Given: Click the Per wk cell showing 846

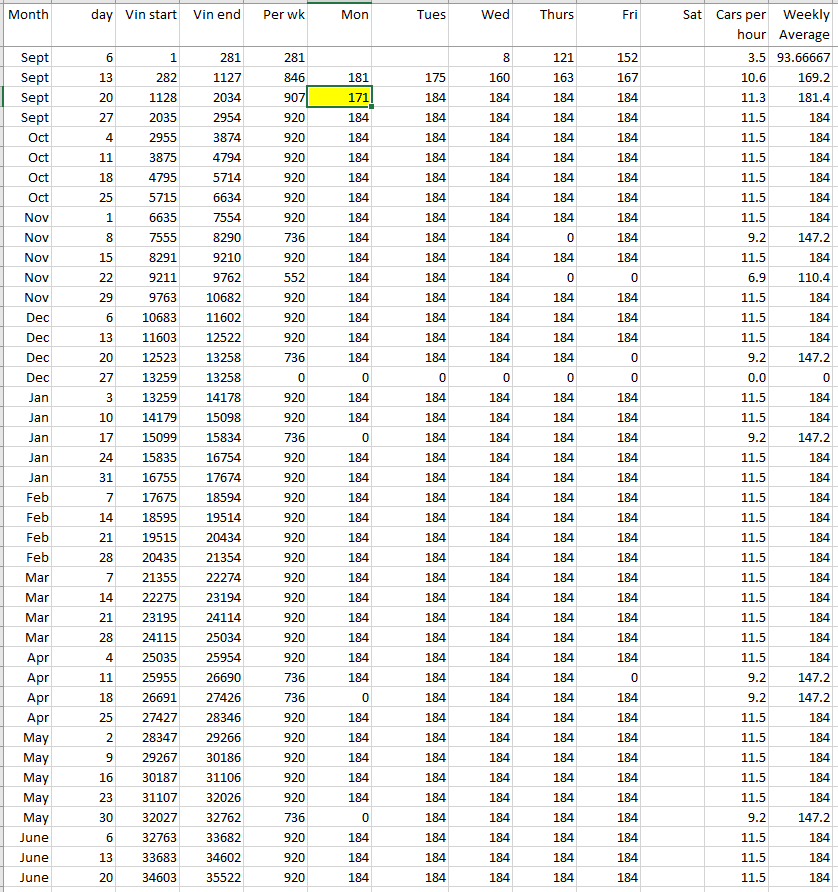Looking at the screenshot, I should pyautogui.click(x=277, y=78).
